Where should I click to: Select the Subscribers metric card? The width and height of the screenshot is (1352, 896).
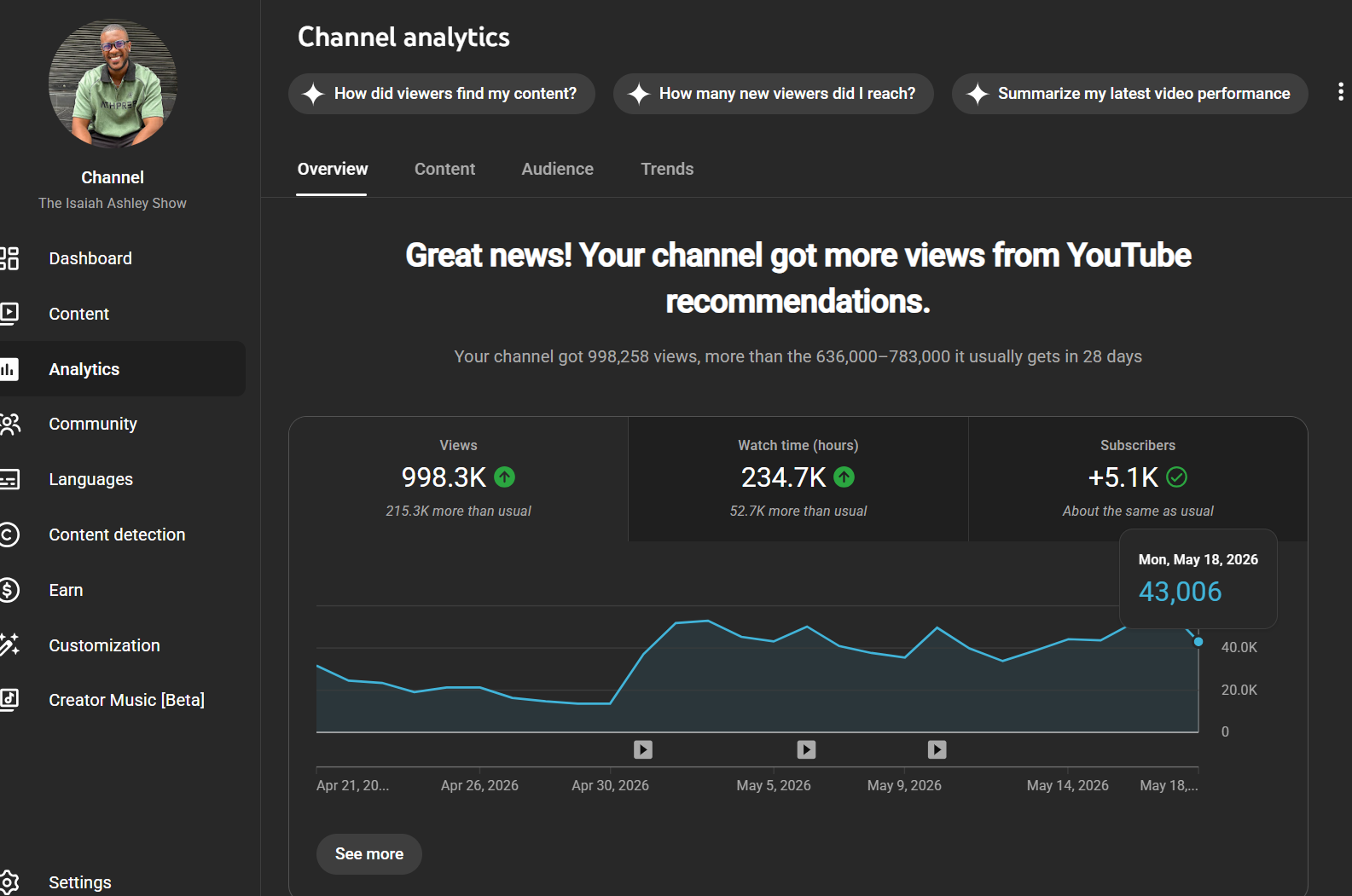tap(1138, 479)
